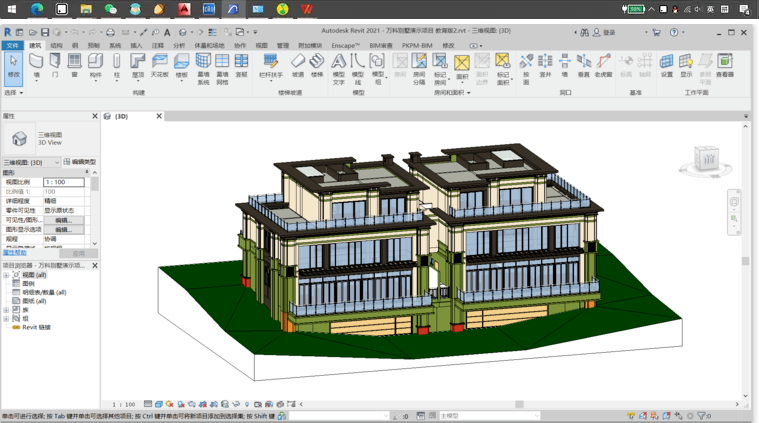Click the 编辑类型 (Edit Type) button
Image resolution: width=759 pixels, height=423 pixels.
click(80, 162)
